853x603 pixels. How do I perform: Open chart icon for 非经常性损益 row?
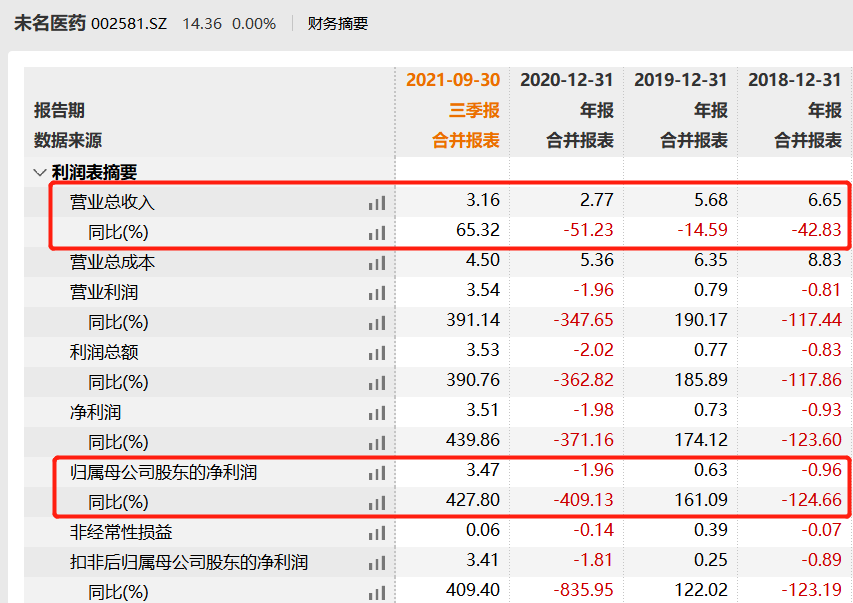(x=376, y=533)
